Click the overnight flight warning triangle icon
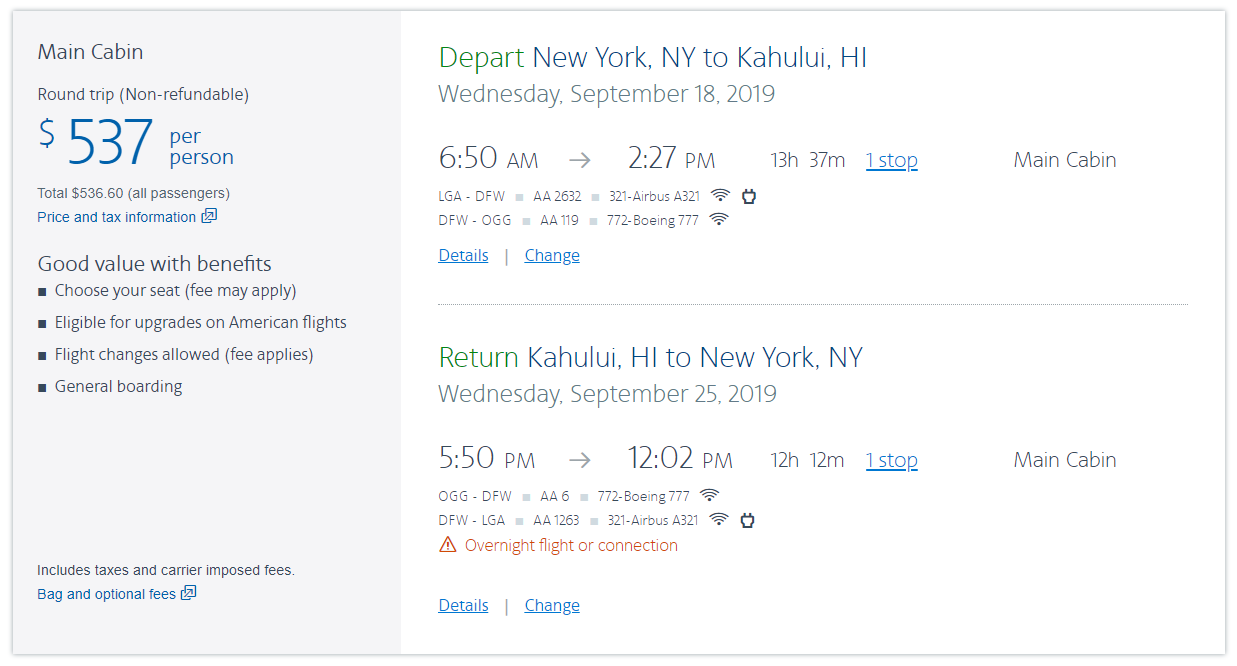The image size is (1237, 666). point(447,545)
